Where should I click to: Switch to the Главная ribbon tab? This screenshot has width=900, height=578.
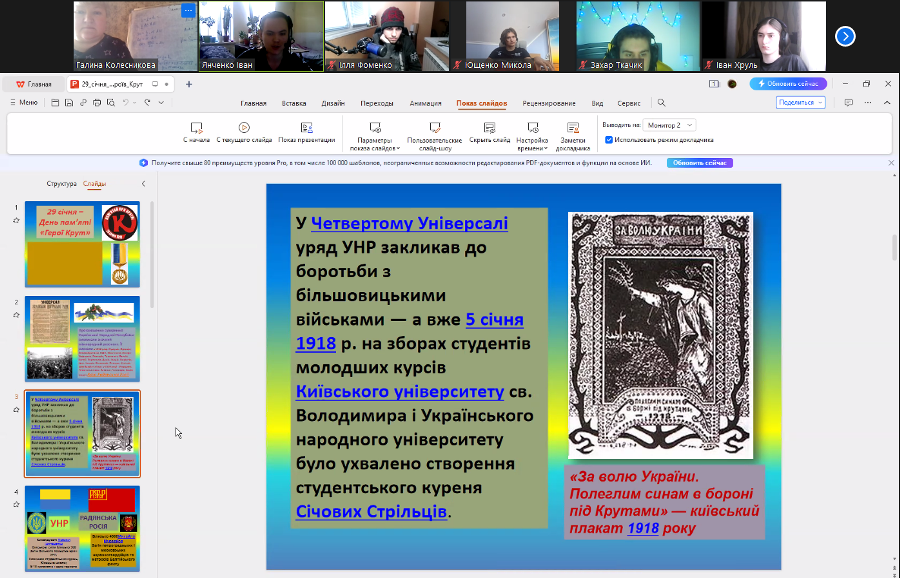pyautogui.click(x=253, y=103)
